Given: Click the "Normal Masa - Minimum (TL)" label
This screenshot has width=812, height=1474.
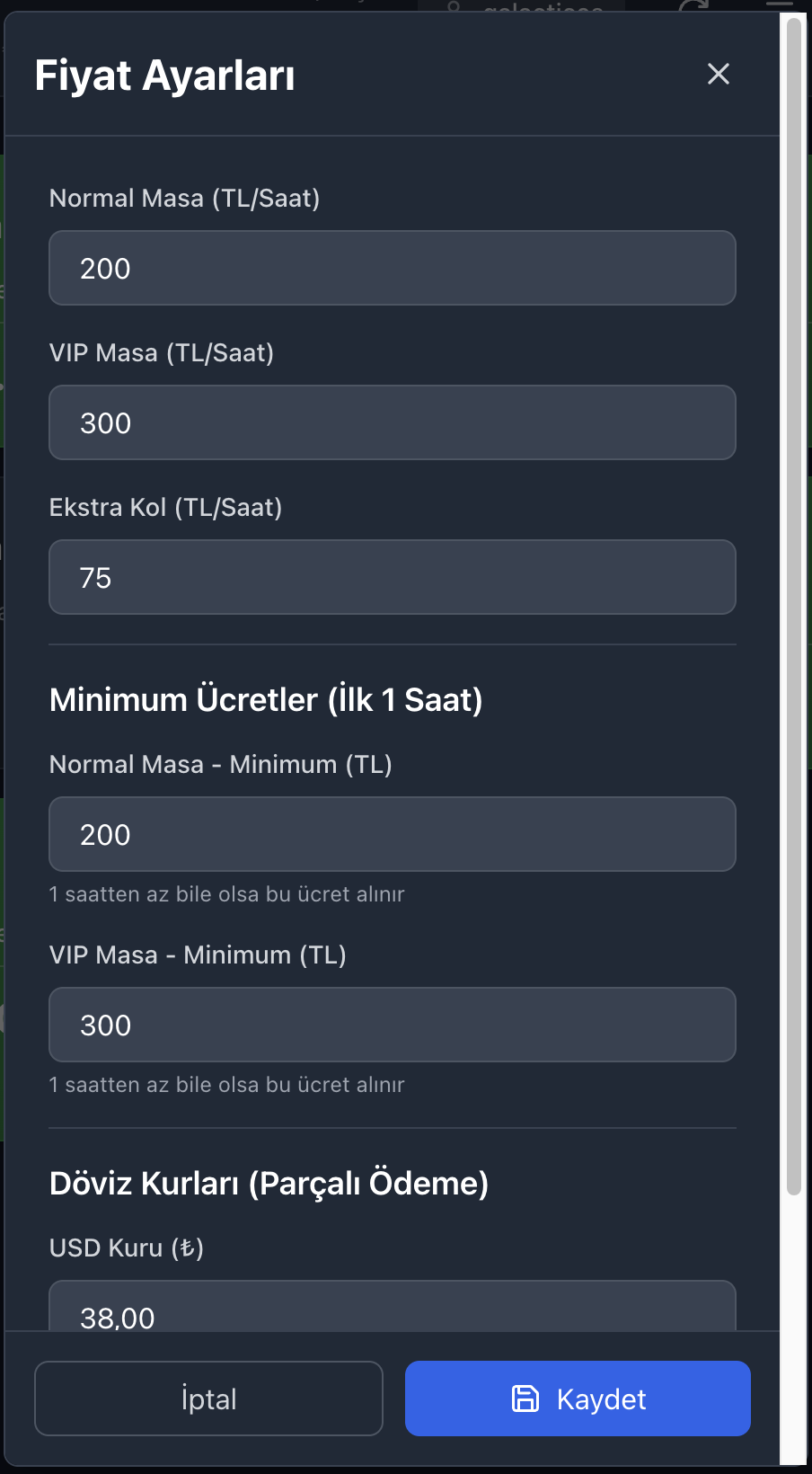Looking at the screenshot, I should point(220,764).
